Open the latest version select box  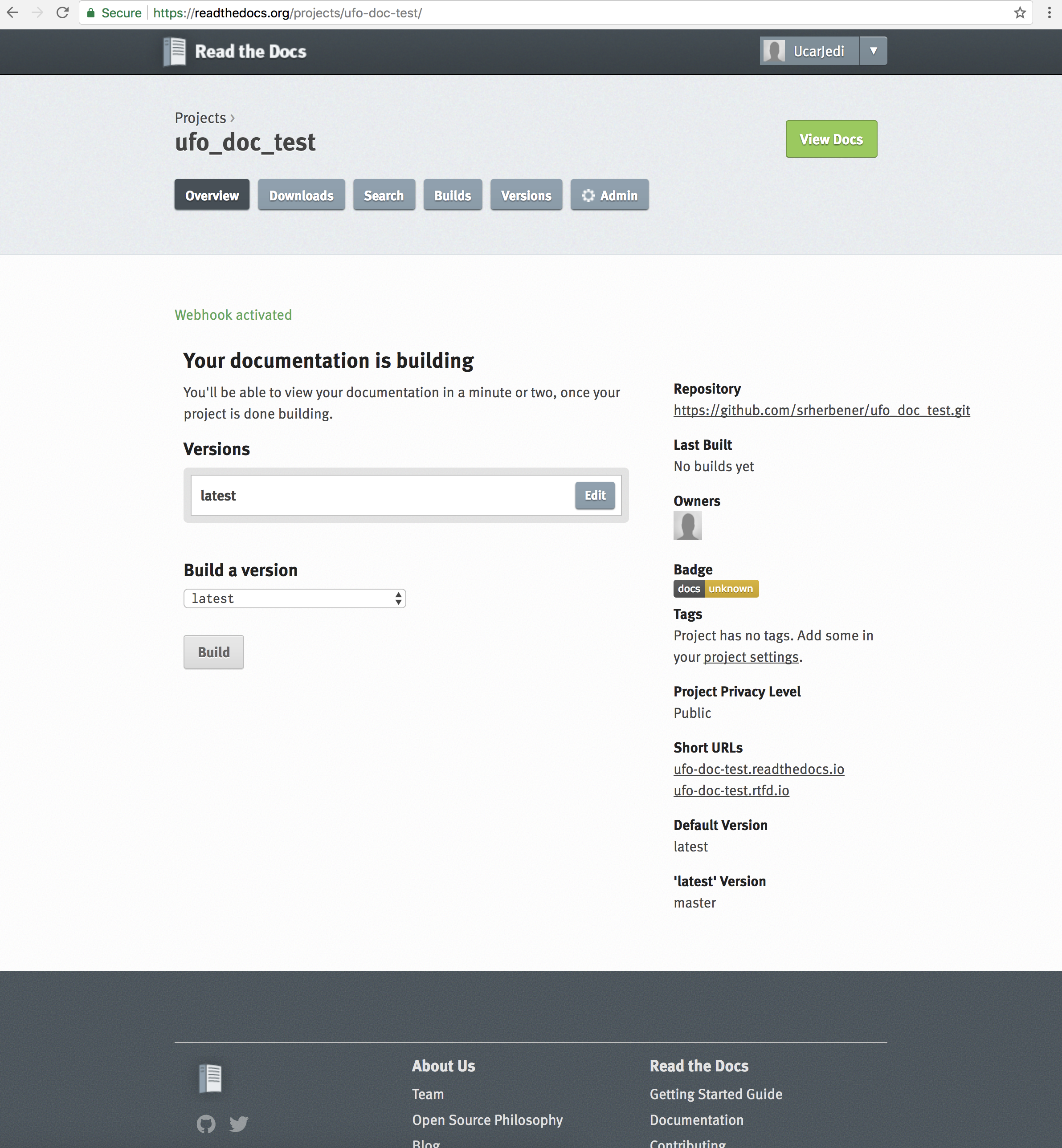coord(294,598)
